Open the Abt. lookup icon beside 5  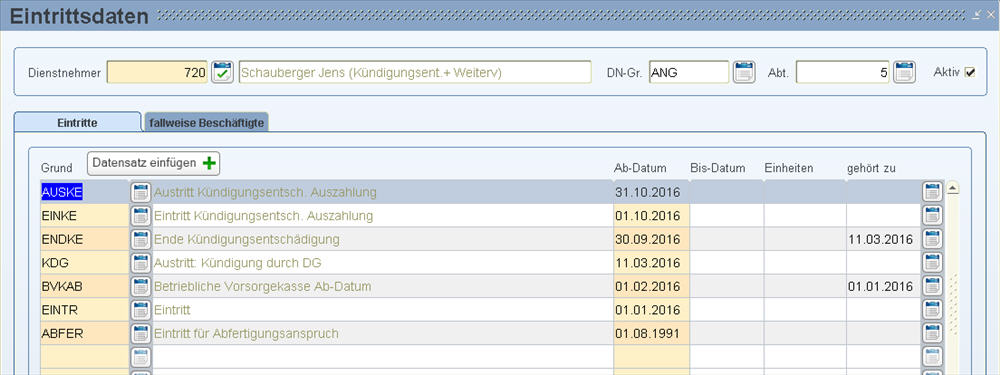[x=904, y=72]
